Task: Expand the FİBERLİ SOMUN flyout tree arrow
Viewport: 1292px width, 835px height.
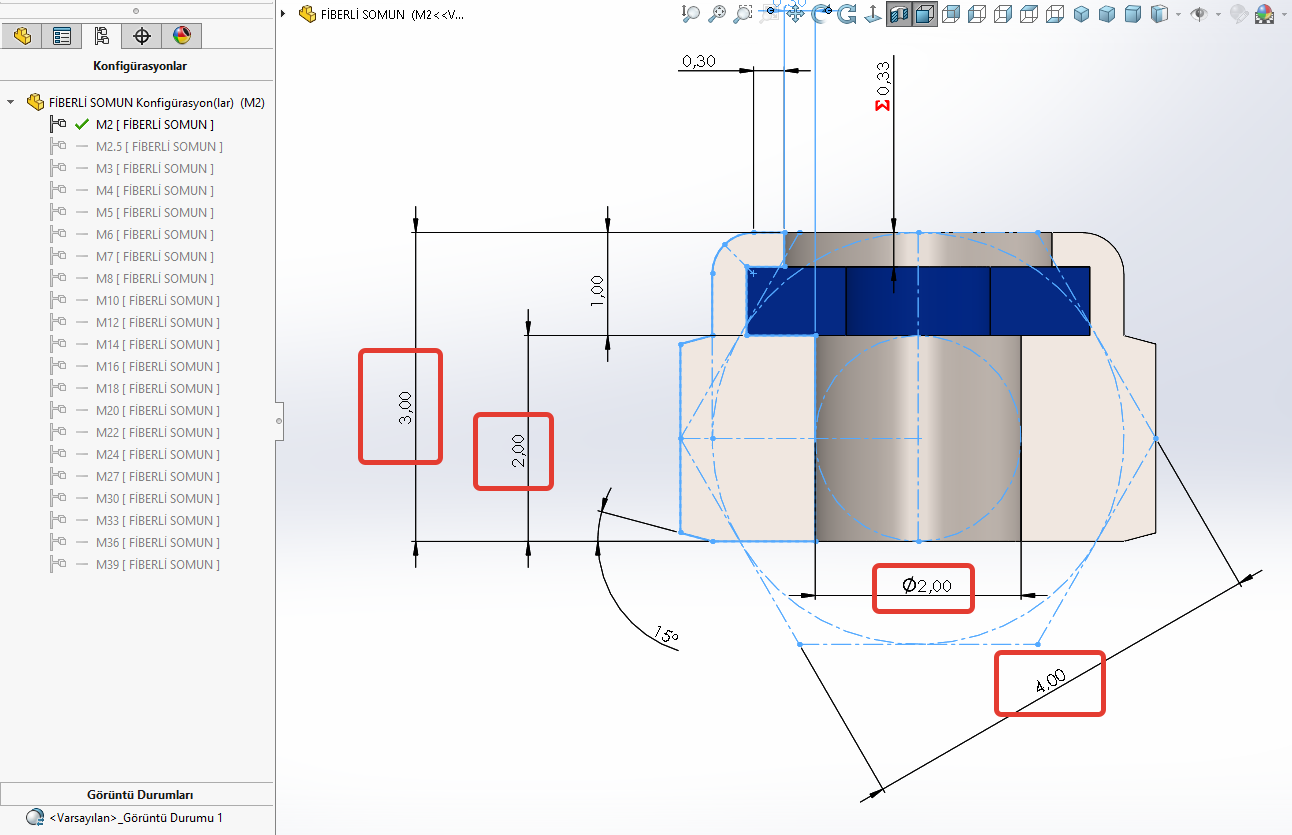Action: [284, 14]
